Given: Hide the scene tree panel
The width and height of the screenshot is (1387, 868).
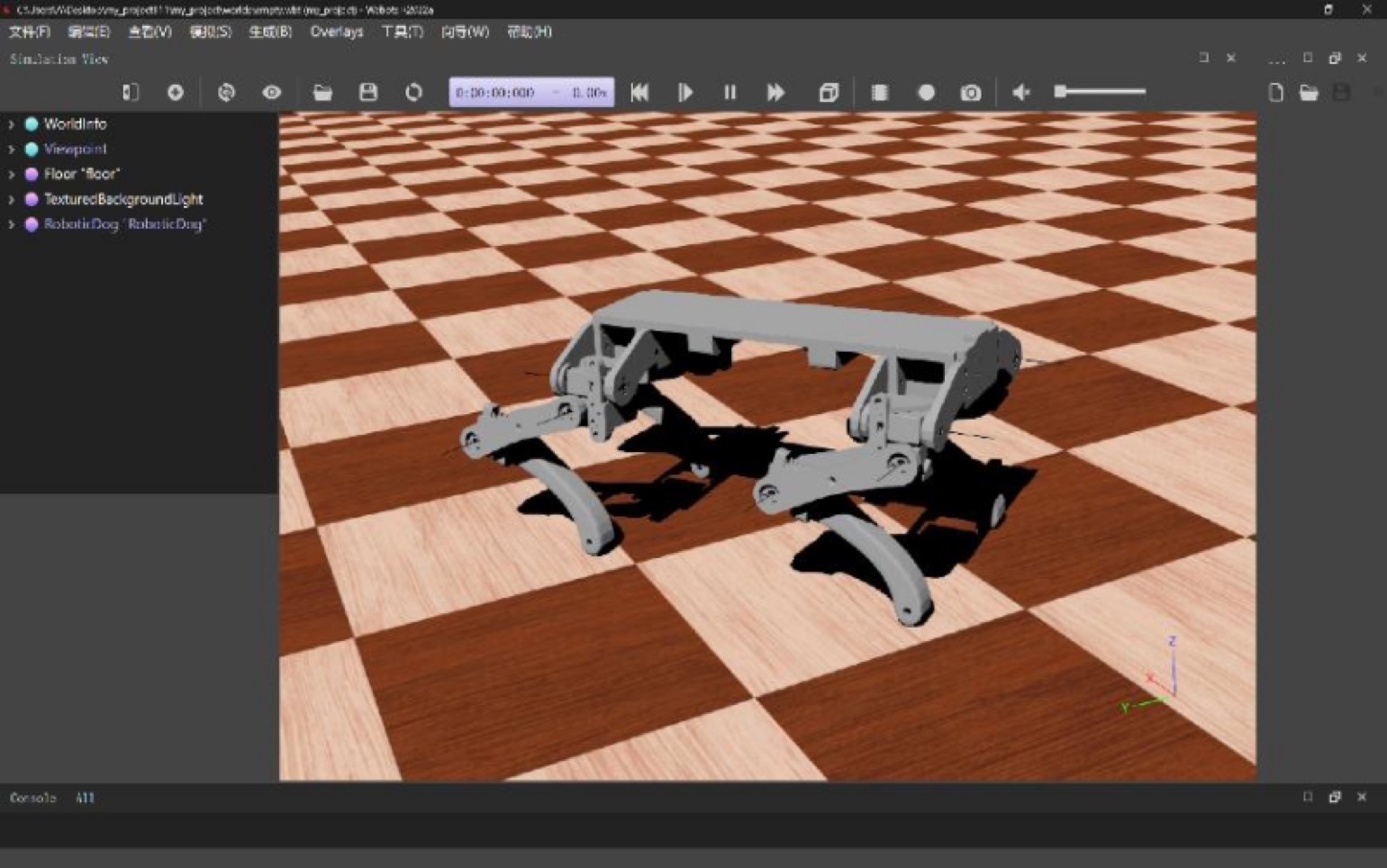Looking at the screenshot, I should pyautogui.click(x=131, y=93).
